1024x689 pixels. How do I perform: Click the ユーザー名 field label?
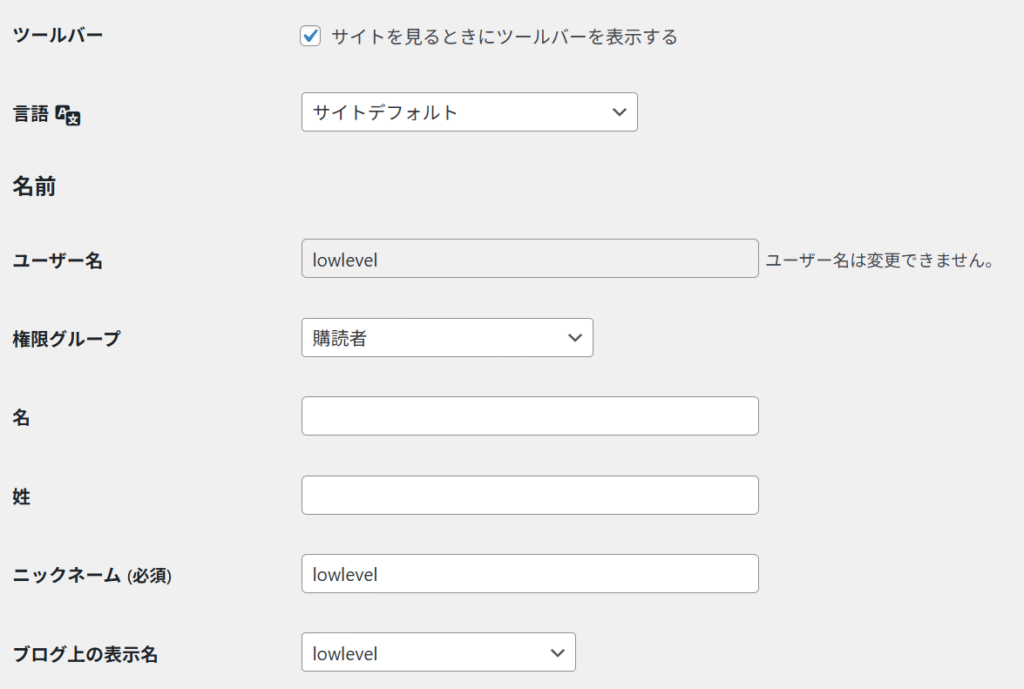(x=57, y=261)
